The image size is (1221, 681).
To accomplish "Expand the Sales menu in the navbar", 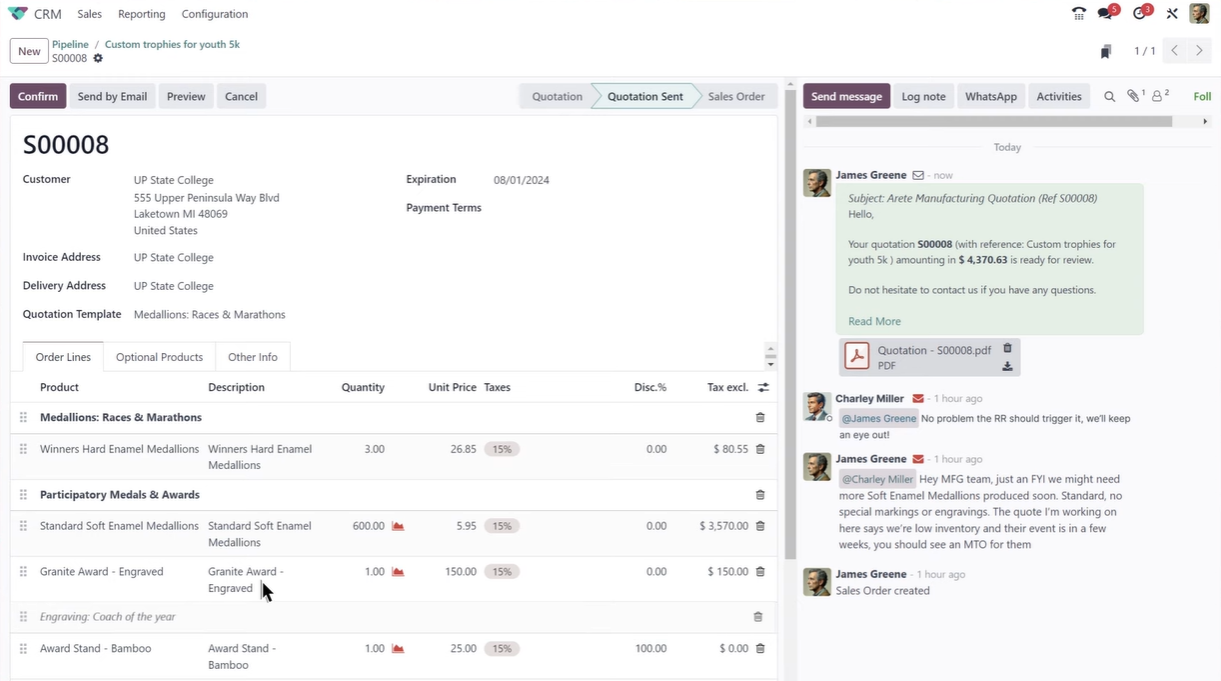I will point(89,14).
